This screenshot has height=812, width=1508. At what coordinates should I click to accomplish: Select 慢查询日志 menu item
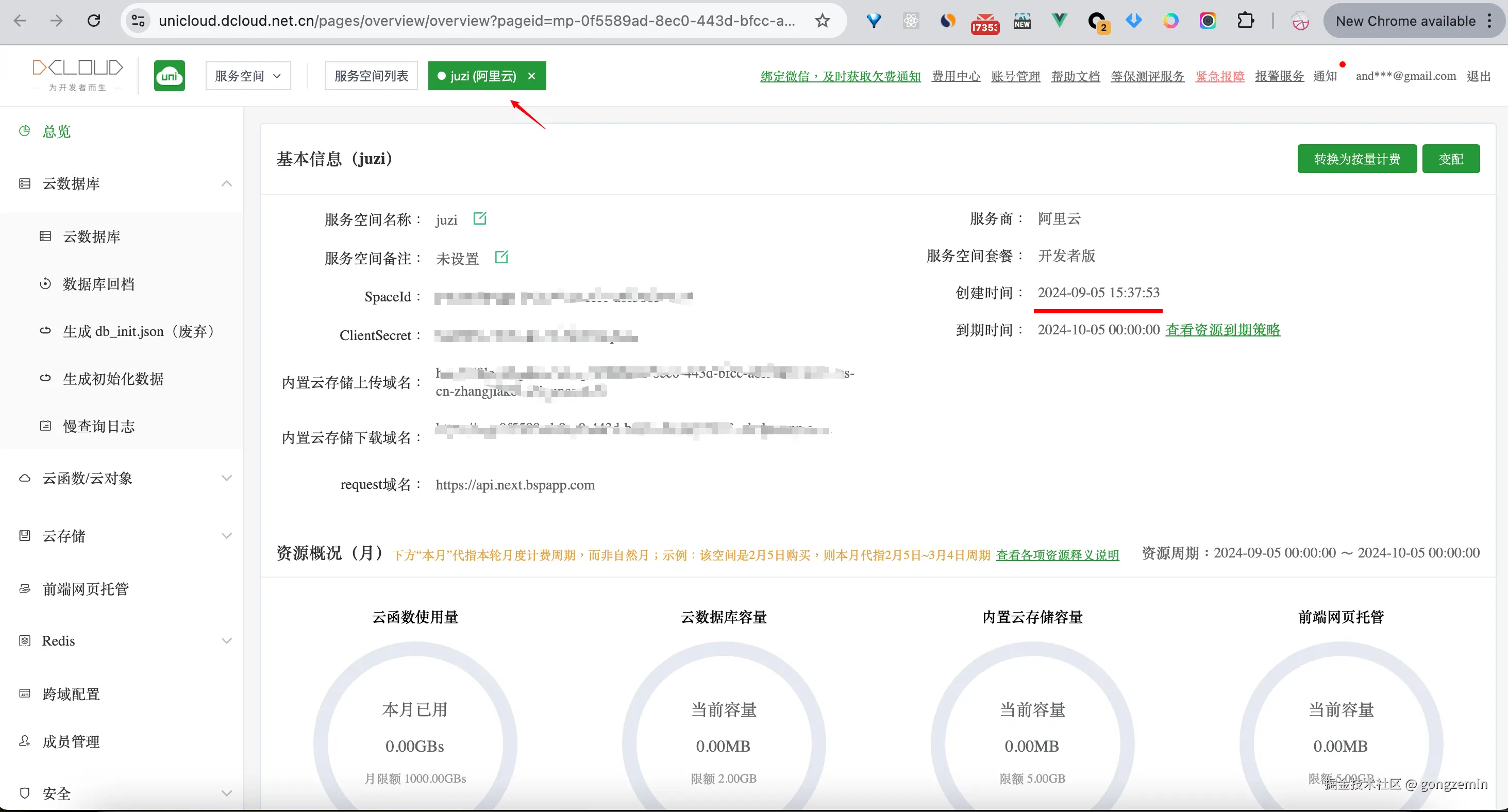coord(98,426)
